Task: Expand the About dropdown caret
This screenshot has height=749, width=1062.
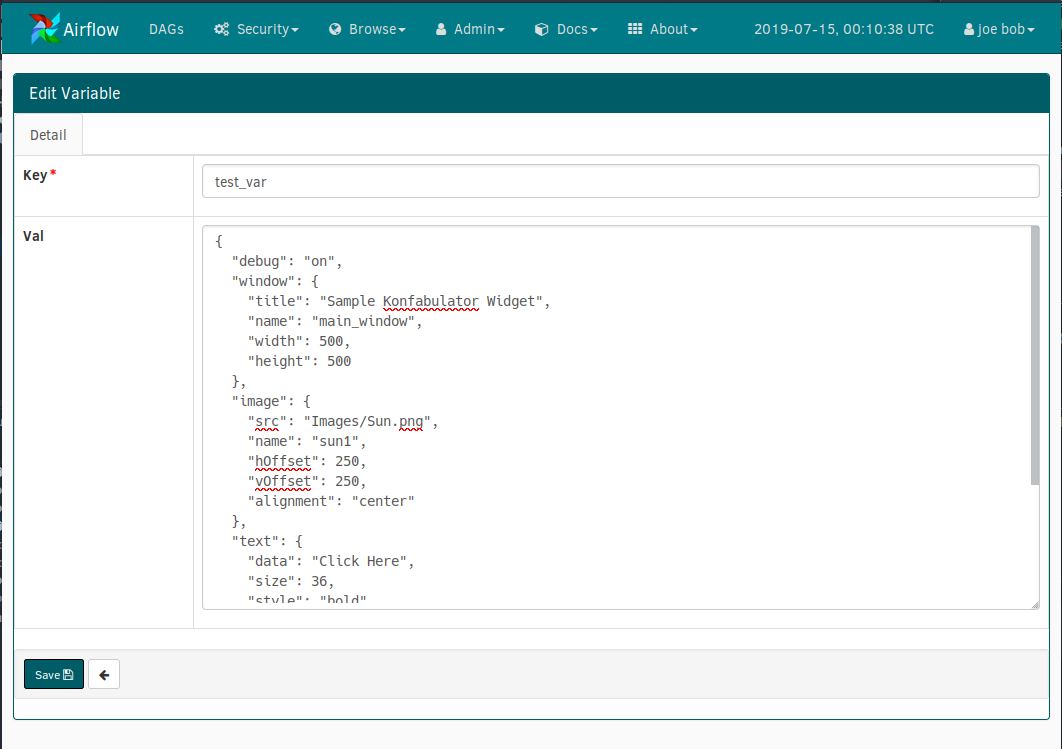Action: click(694, 30)
